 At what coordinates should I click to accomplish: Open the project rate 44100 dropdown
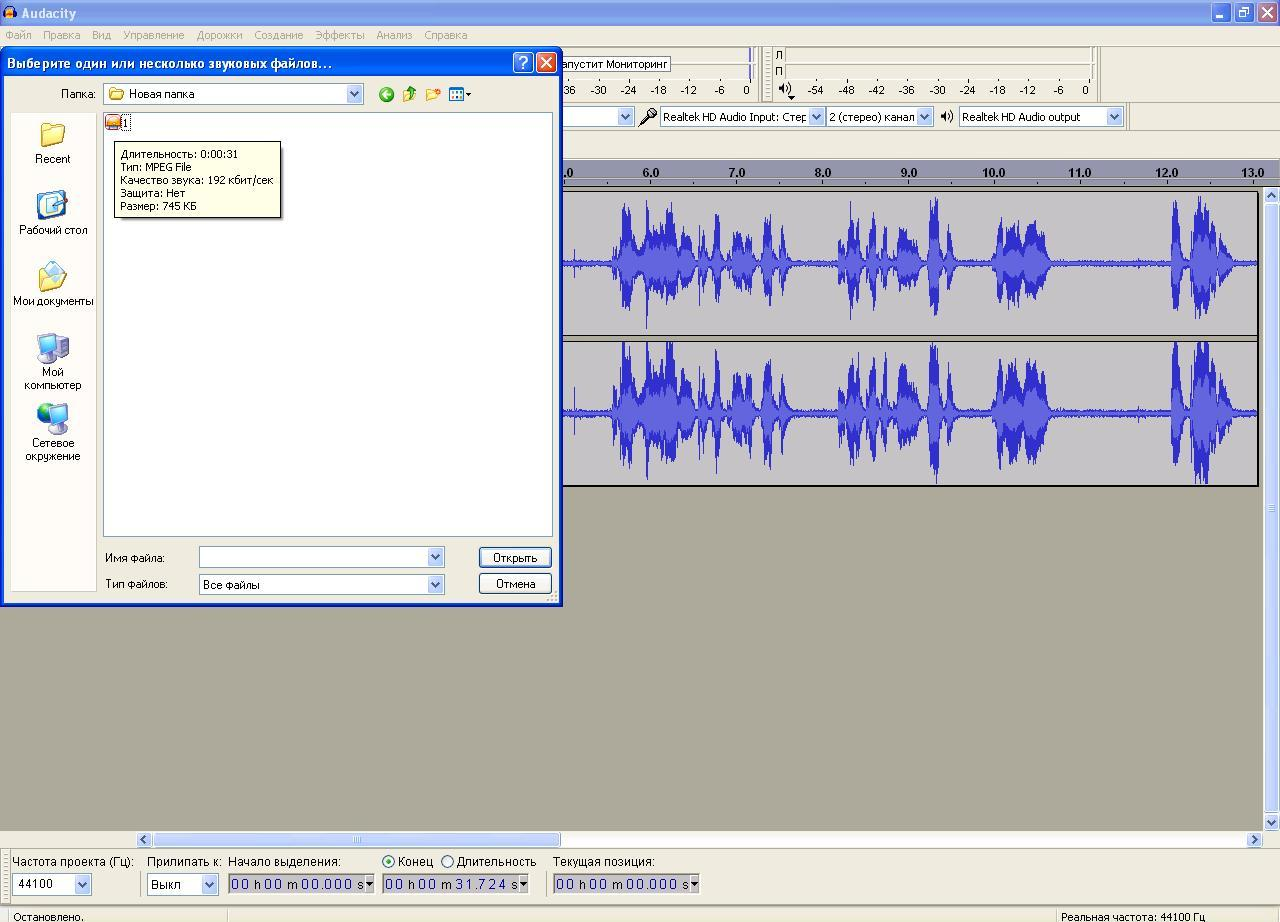82,884
